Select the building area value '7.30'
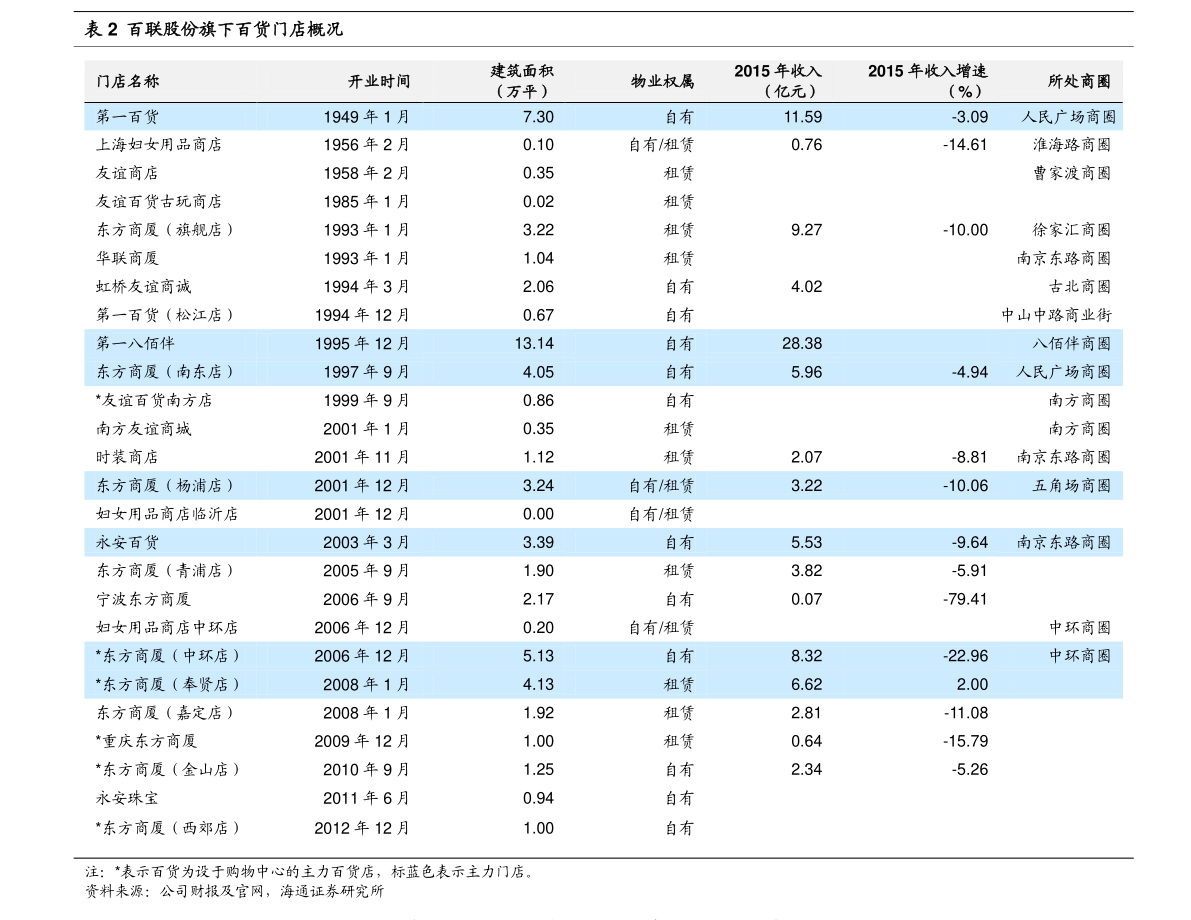The width and height of the screenshot is (1191, 920). (538, 117)
